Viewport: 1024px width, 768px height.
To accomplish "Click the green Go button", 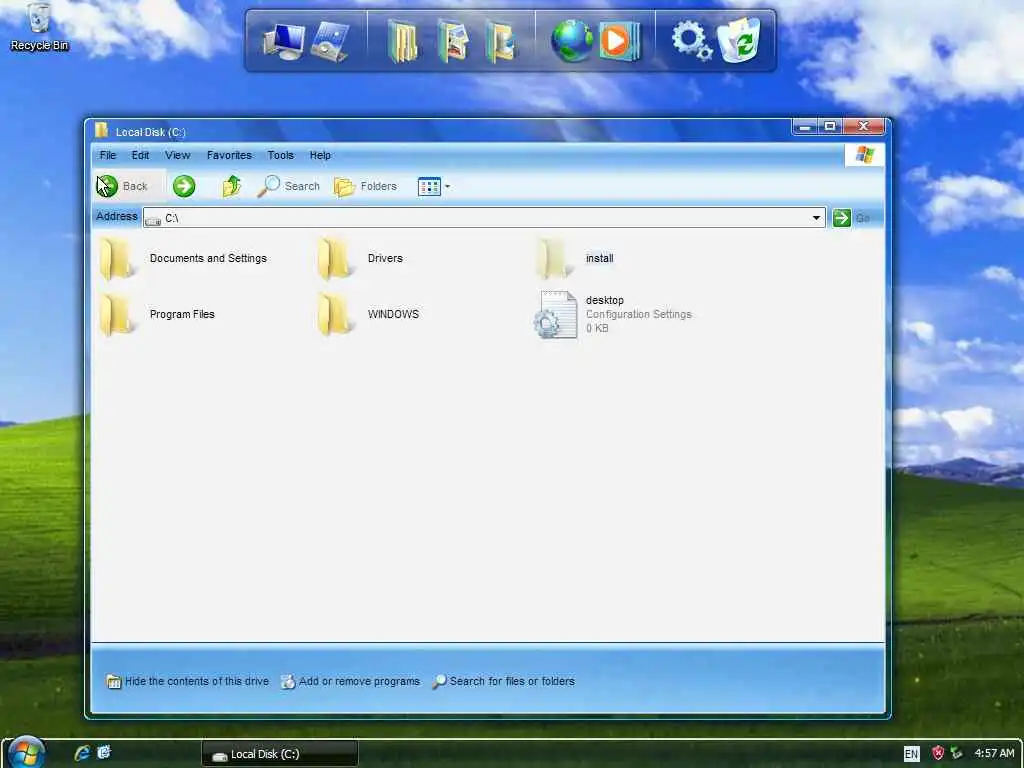I will 851,217.
